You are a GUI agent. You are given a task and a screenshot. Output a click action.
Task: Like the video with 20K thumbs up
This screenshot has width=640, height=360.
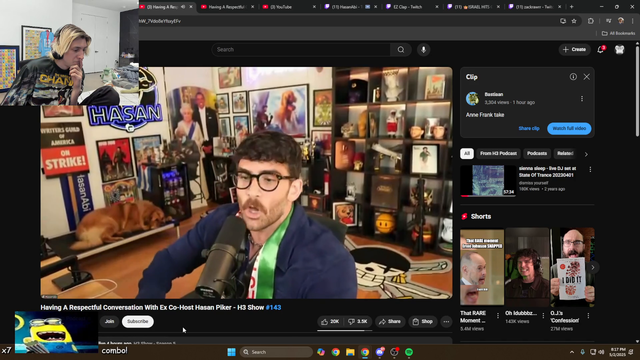tap(330, 322)
